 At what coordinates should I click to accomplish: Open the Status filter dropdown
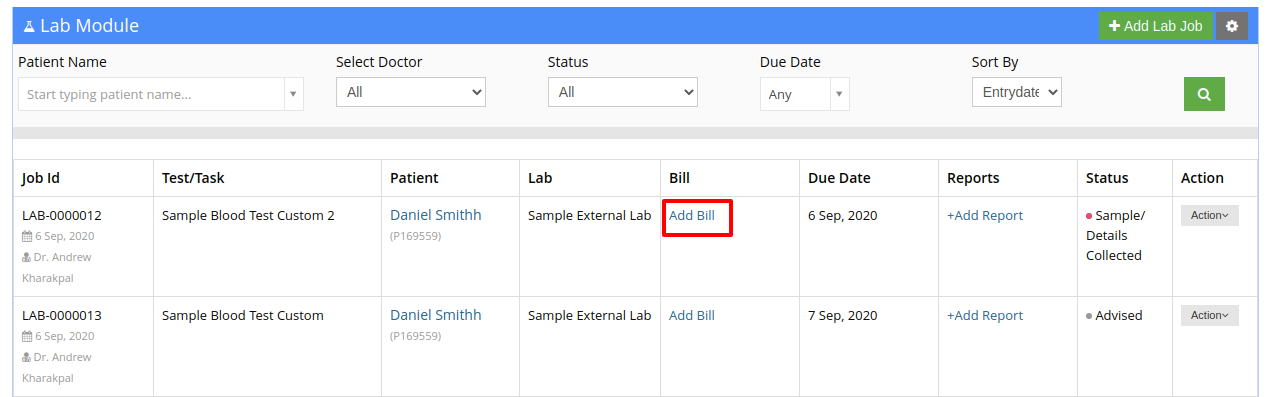point(623,92)
